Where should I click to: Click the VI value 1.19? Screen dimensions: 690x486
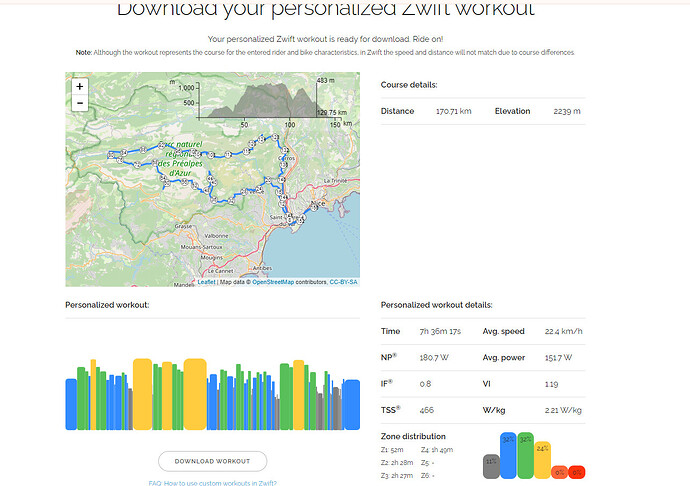551,384
